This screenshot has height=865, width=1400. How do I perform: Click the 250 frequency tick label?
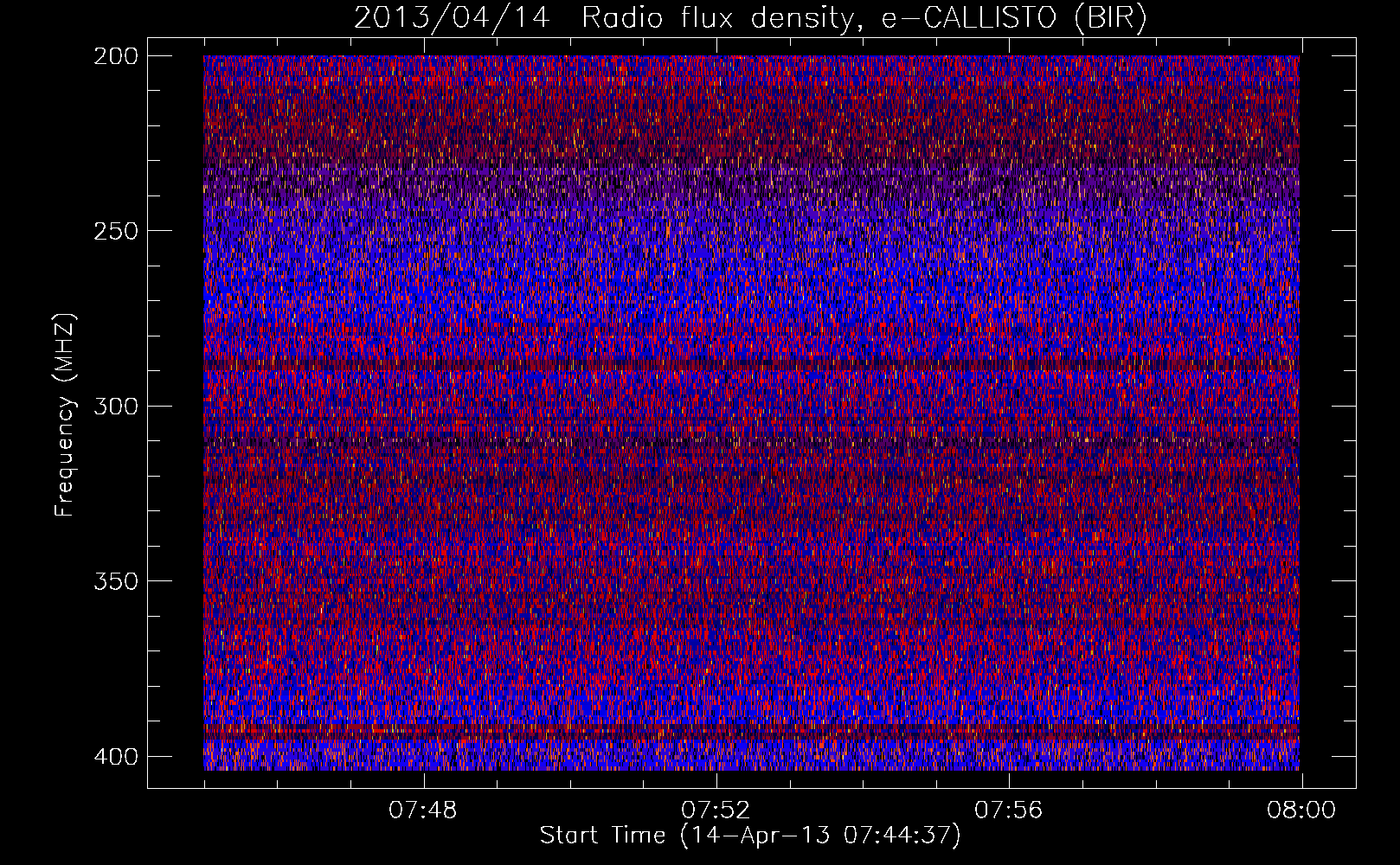(115, 231)
